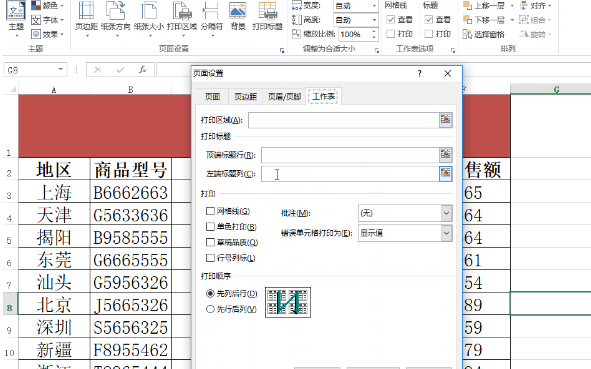Image resolution: width=591 pixels, height=369 pixels.
Task: Click the Name Box showing C8
Action: 30,70
